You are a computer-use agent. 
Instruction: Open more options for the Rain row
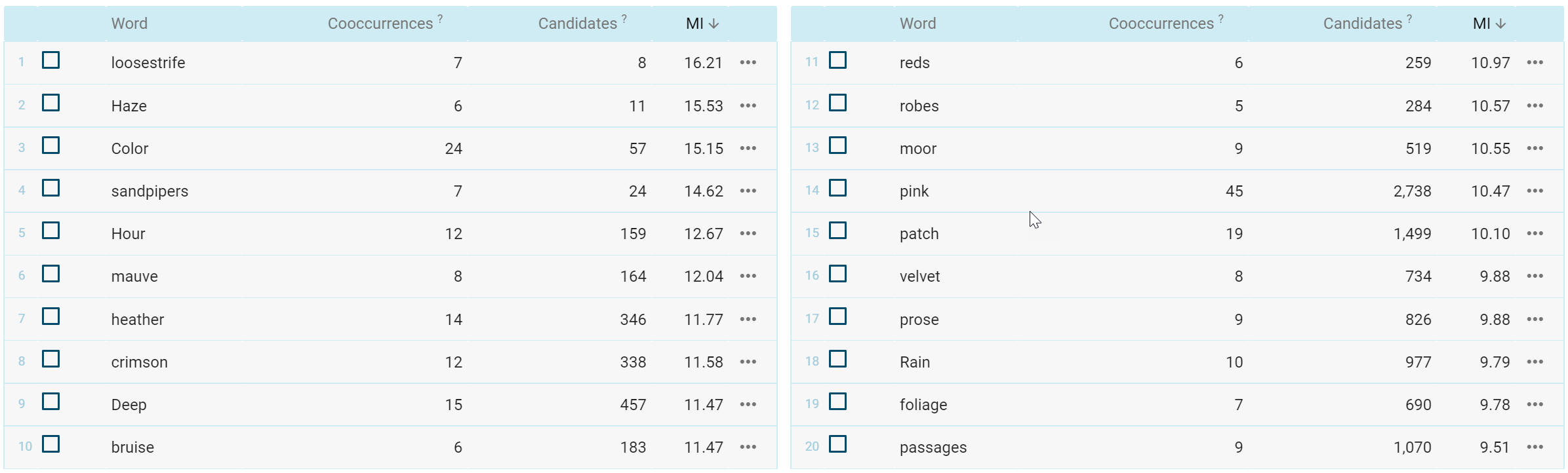(x=1535, y=362)
